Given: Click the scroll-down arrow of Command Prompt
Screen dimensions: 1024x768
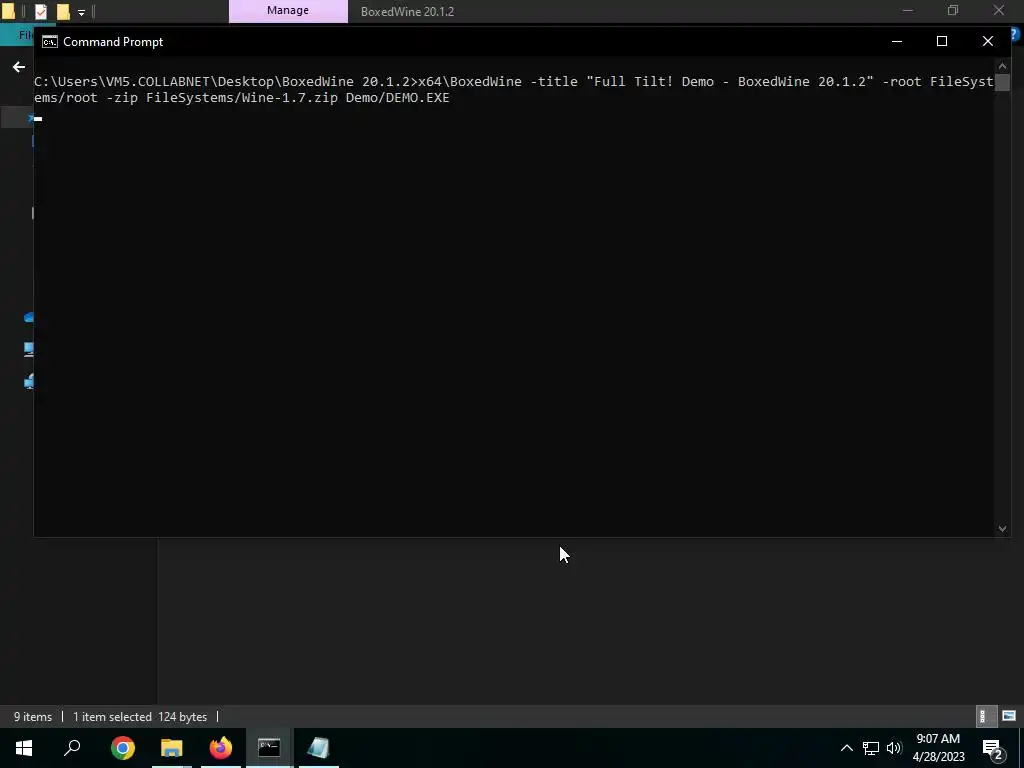Looking at the screenshot, I should coord(1002,529).
